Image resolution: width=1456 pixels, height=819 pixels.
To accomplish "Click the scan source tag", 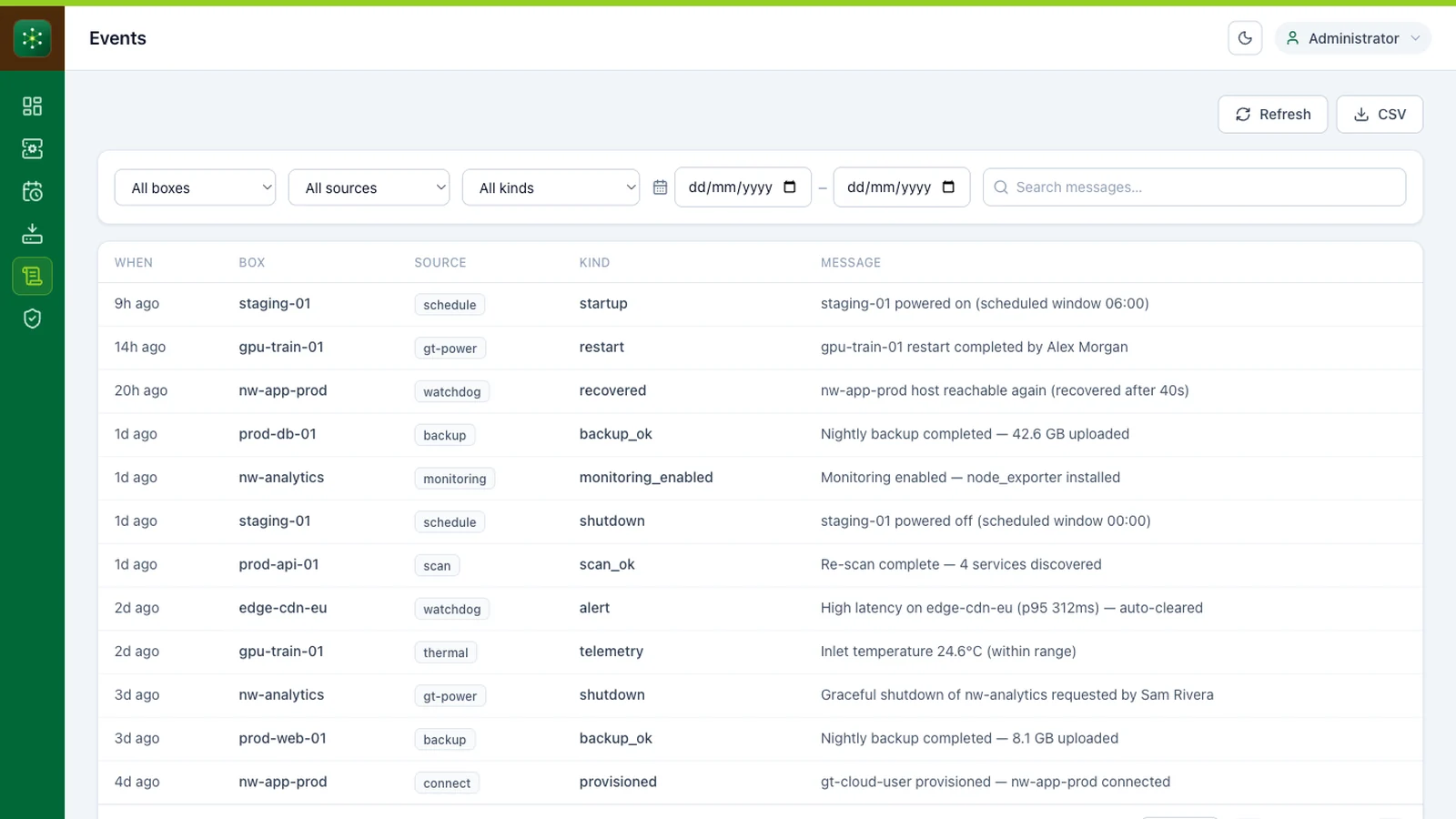I will 437,566.
